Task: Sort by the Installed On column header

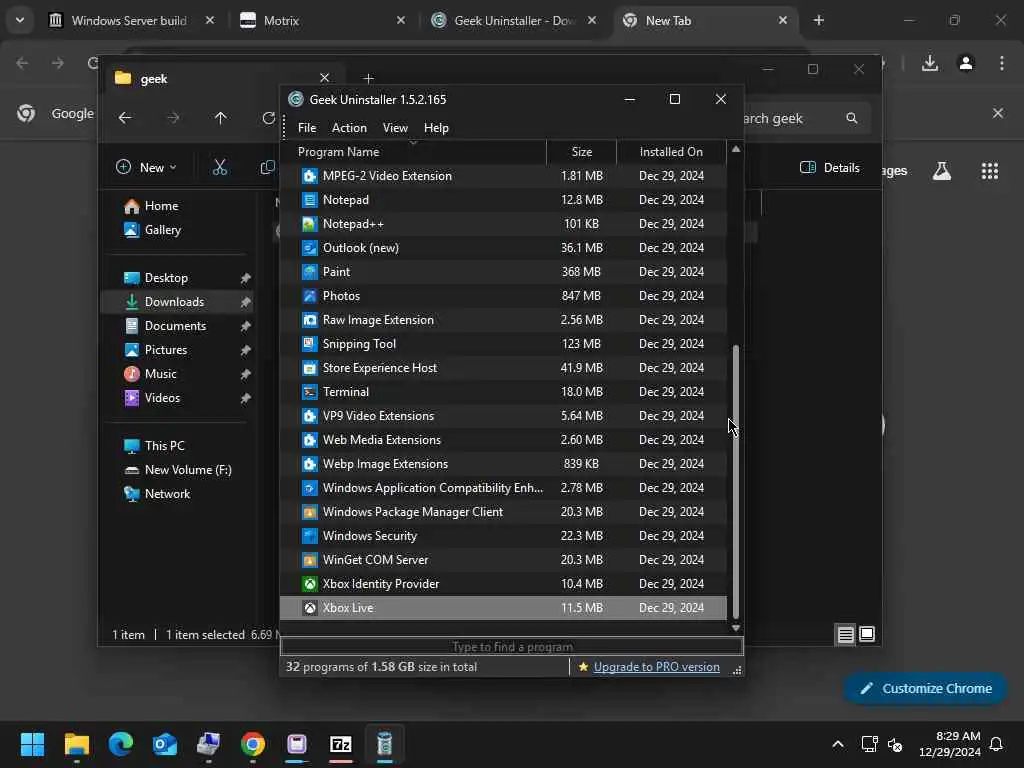Action: (x=671, y=152)
